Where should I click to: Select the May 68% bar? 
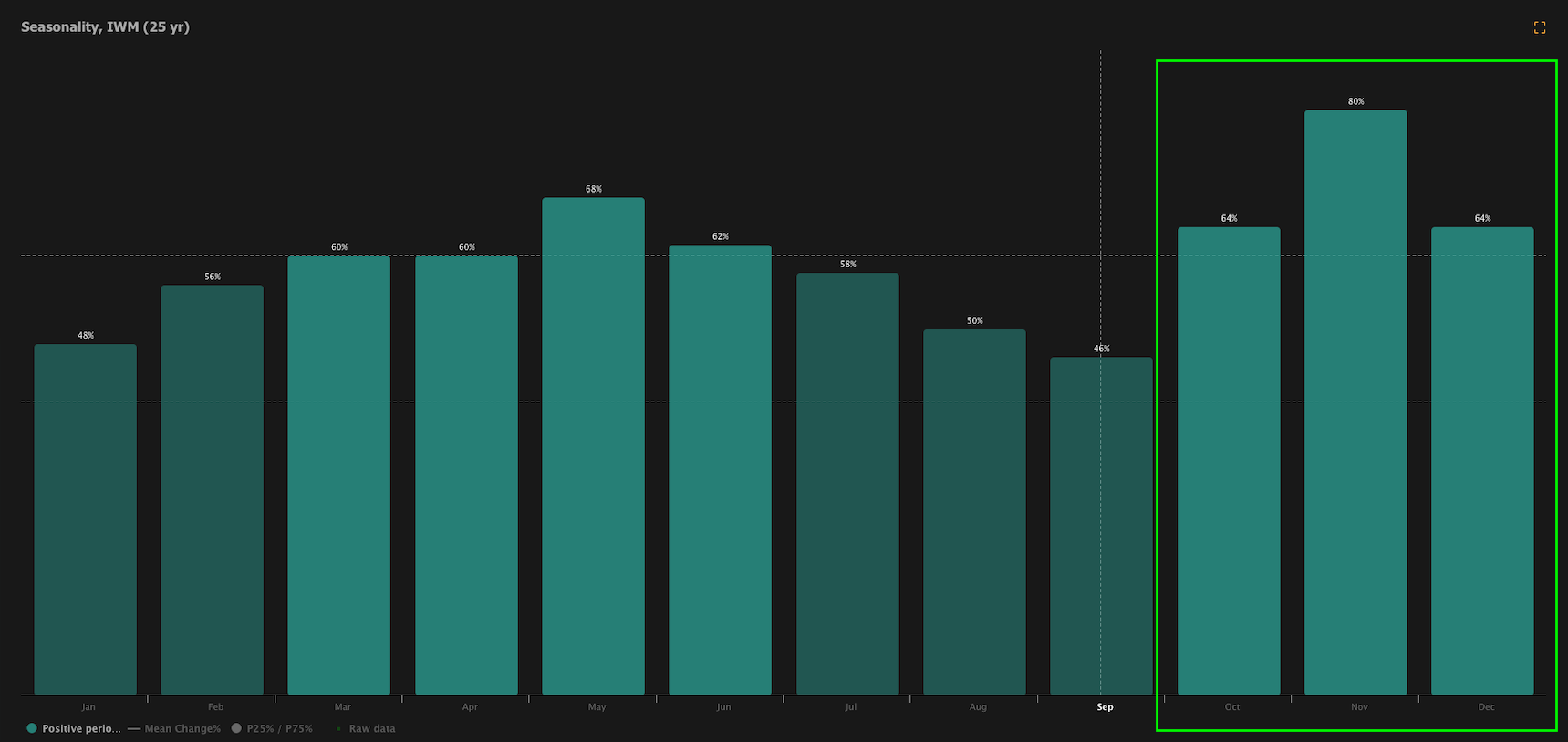click(594, 446)
